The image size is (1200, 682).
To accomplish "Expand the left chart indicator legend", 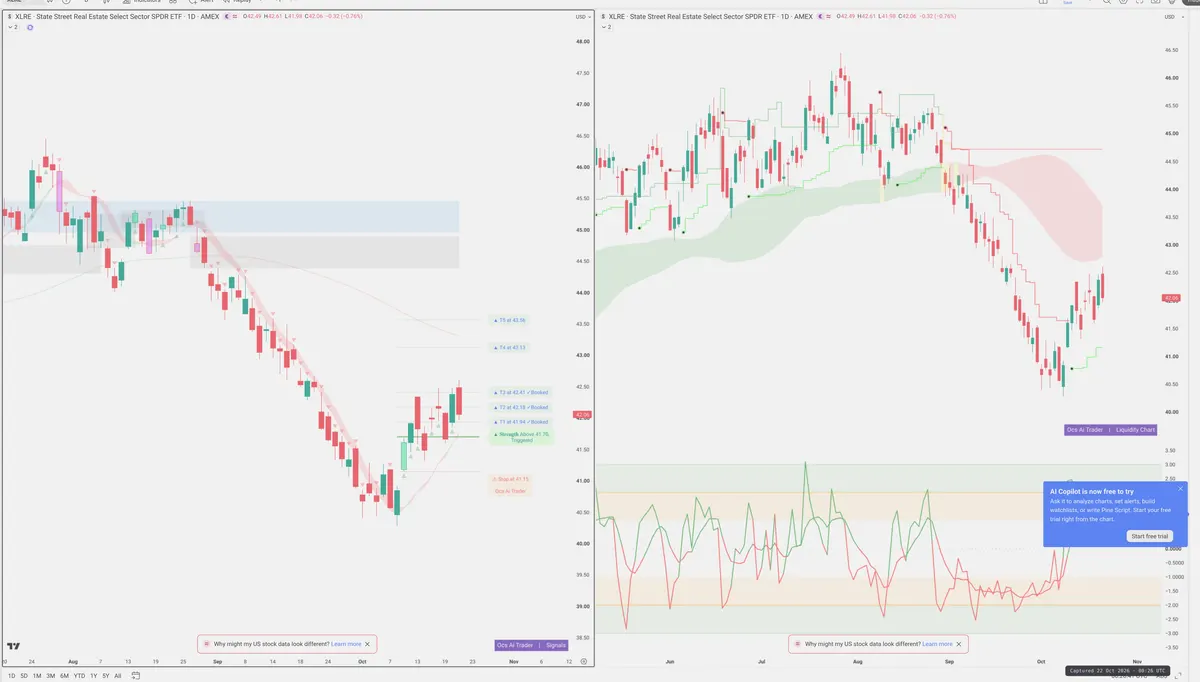I will (x=12, y=27).
